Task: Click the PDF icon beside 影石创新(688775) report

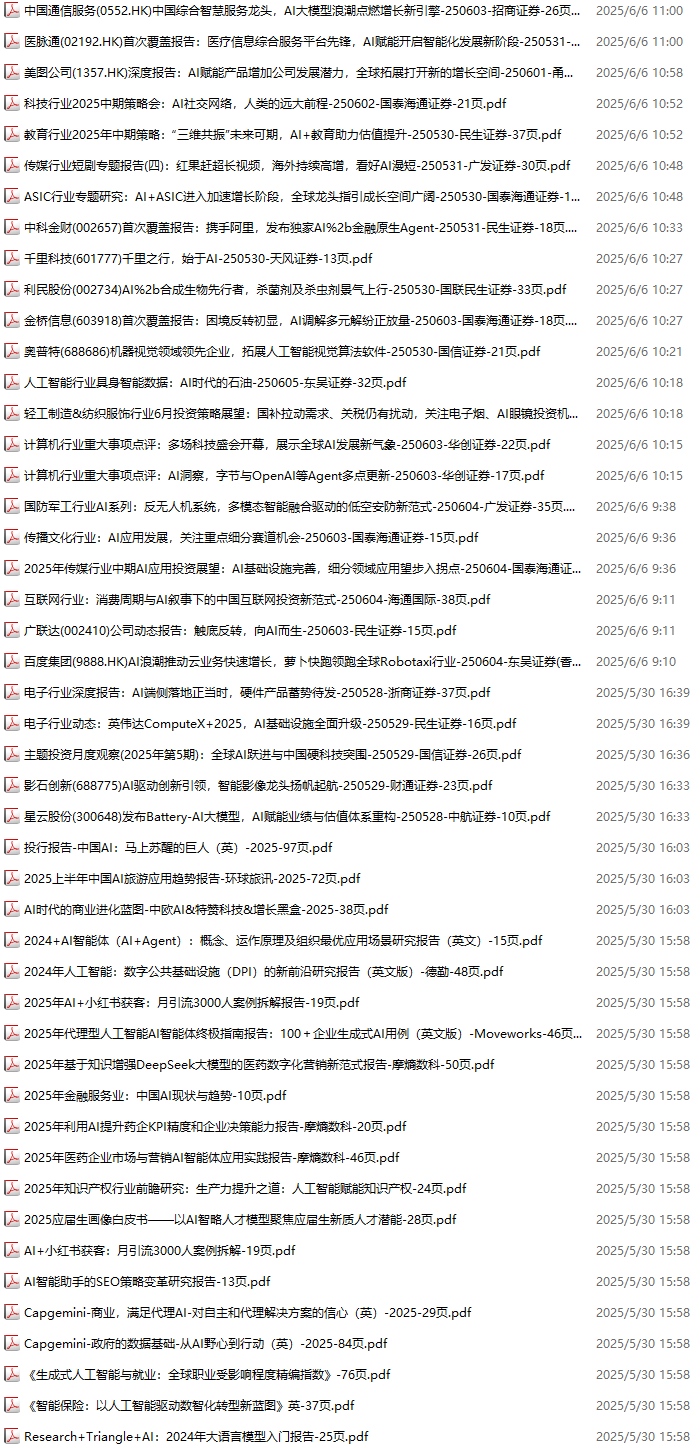Action: click(x=12, y=786)
